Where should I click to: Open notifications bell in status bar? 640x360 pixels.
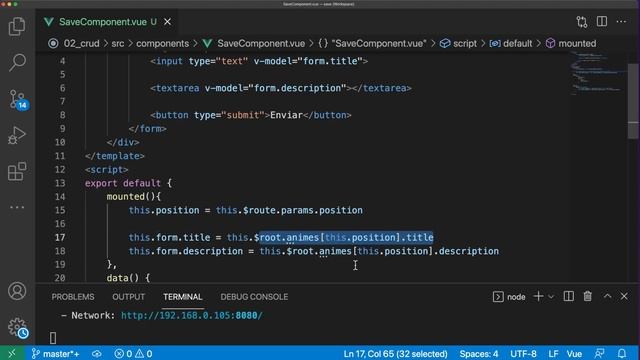point(622,353)
